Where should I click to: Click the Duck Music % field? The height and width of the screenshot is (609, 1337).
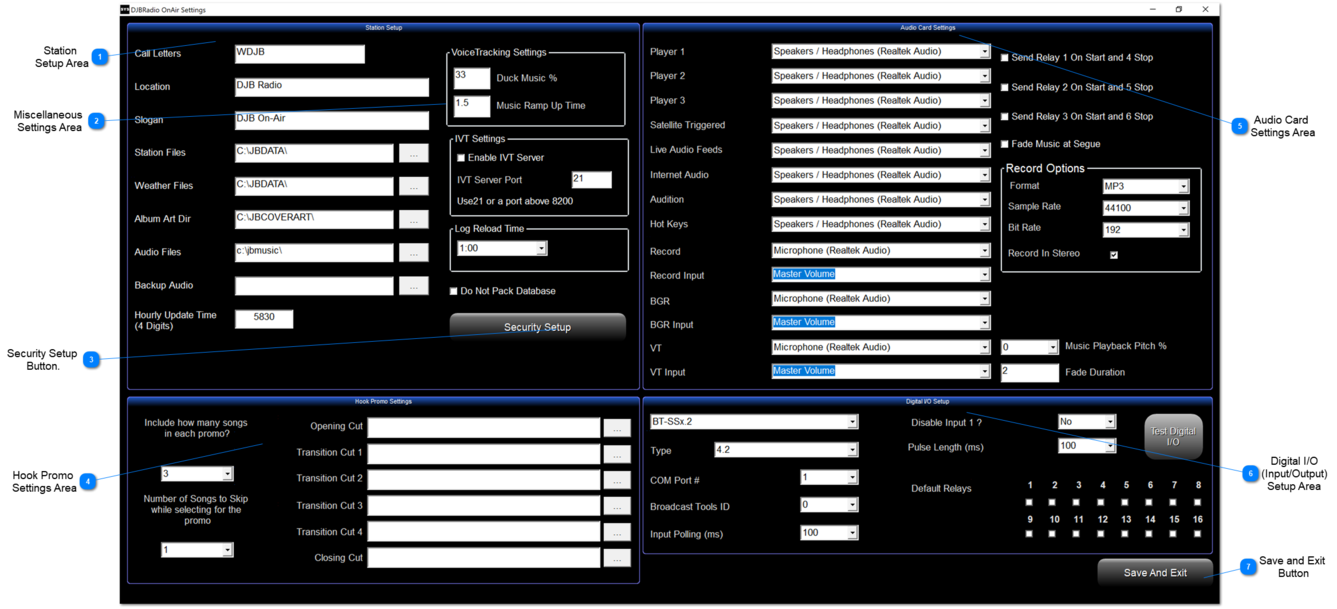[x=472, y=78]
